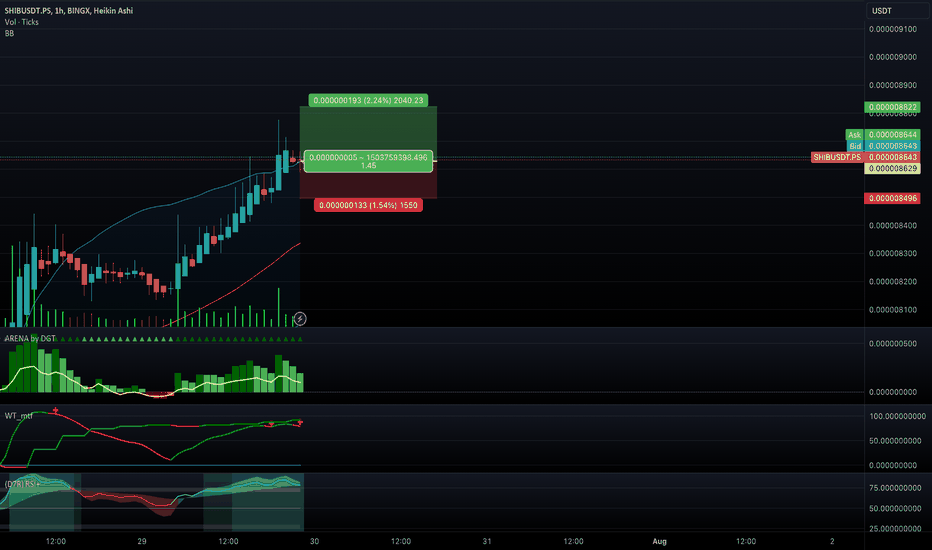Click the 75.000000000 RSI scale value

895,488
